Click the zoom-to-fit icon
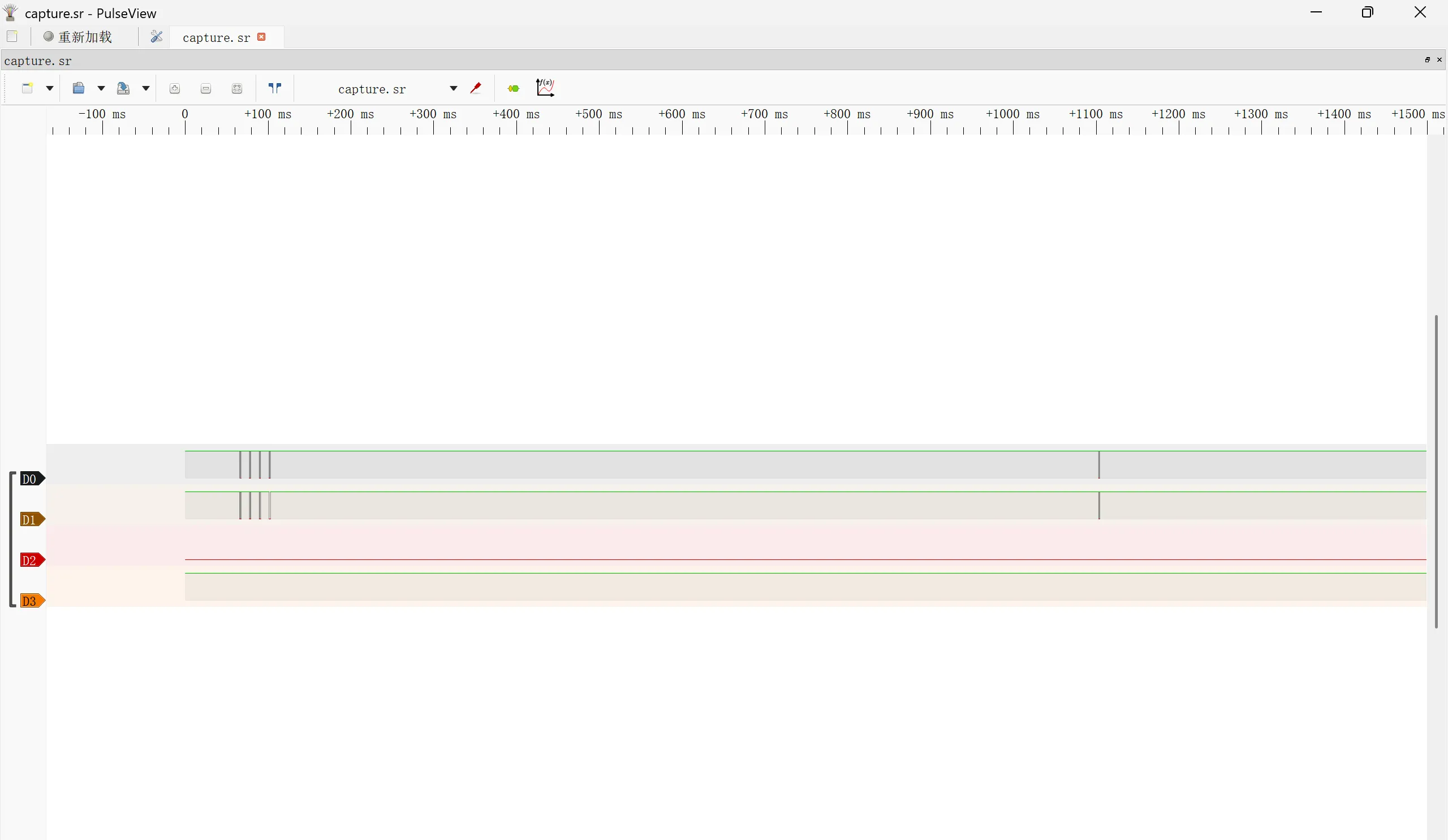 point(237,88)
